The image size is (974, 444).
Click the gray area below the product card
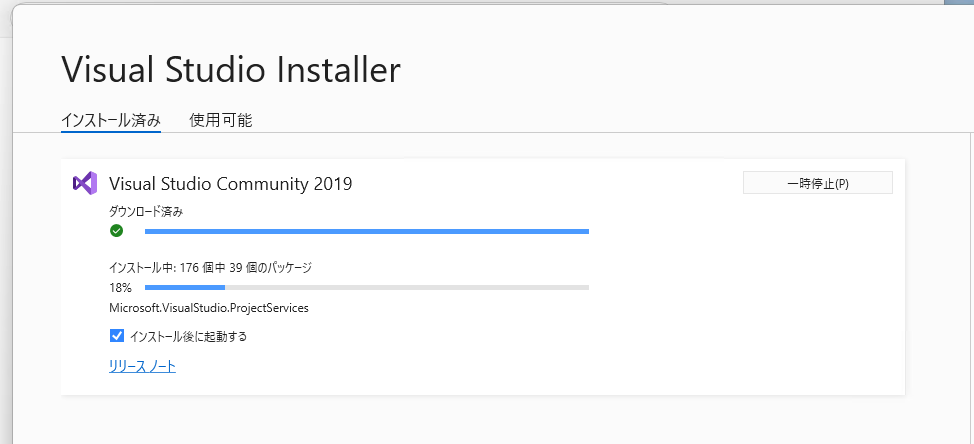pos(480,420)
